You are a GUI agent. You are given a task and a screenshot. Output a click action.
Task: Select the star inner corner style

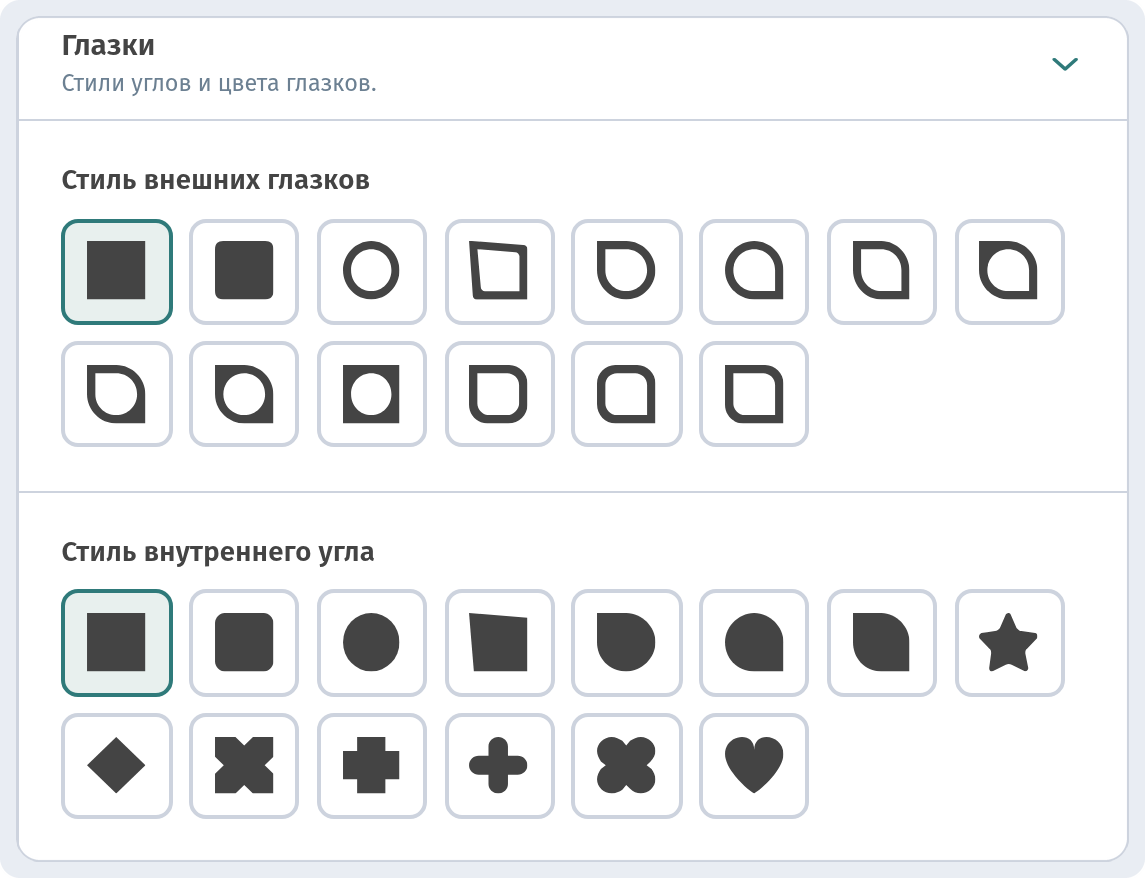1009,643
